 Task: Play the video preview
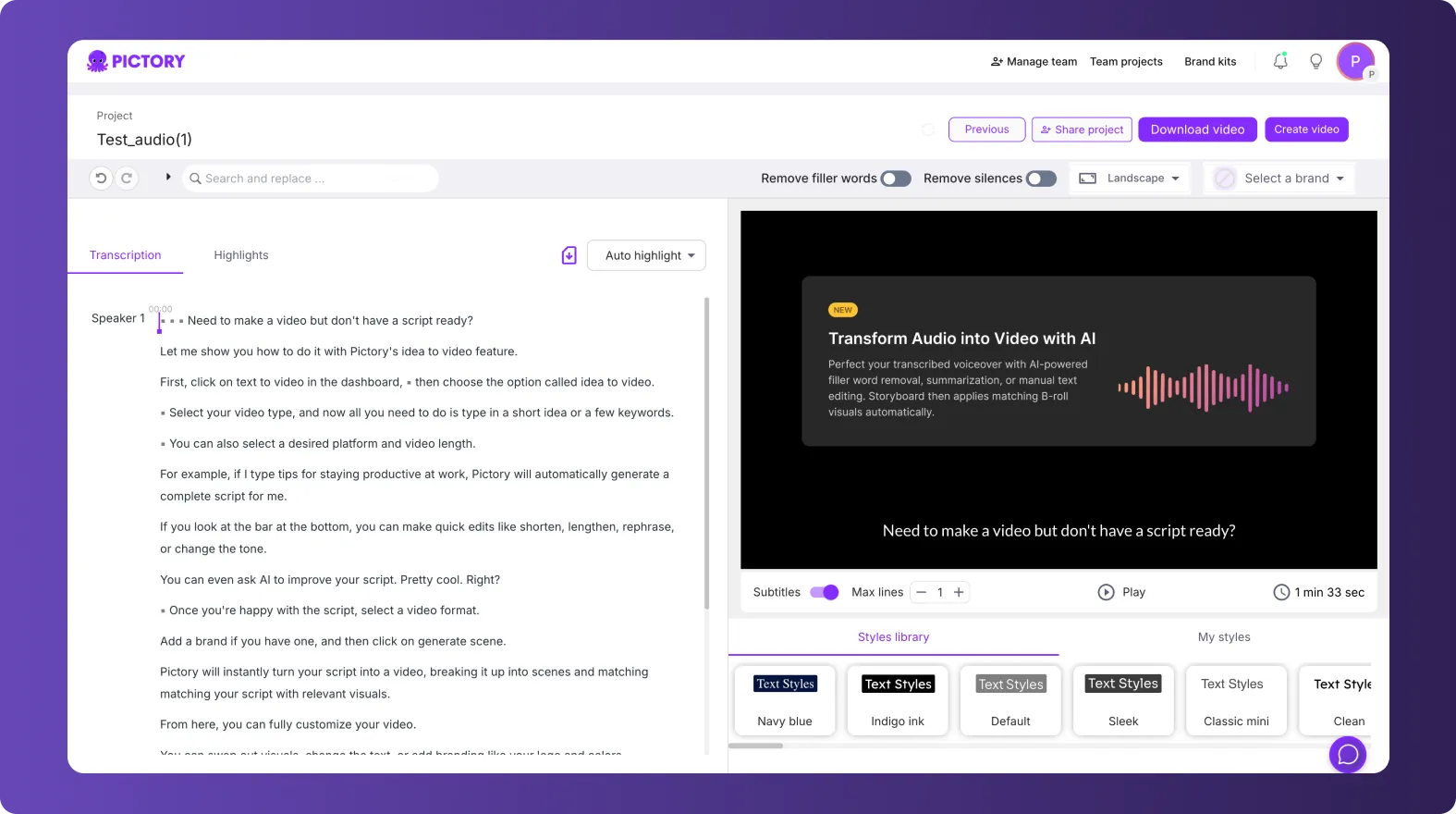[1121, 592]
